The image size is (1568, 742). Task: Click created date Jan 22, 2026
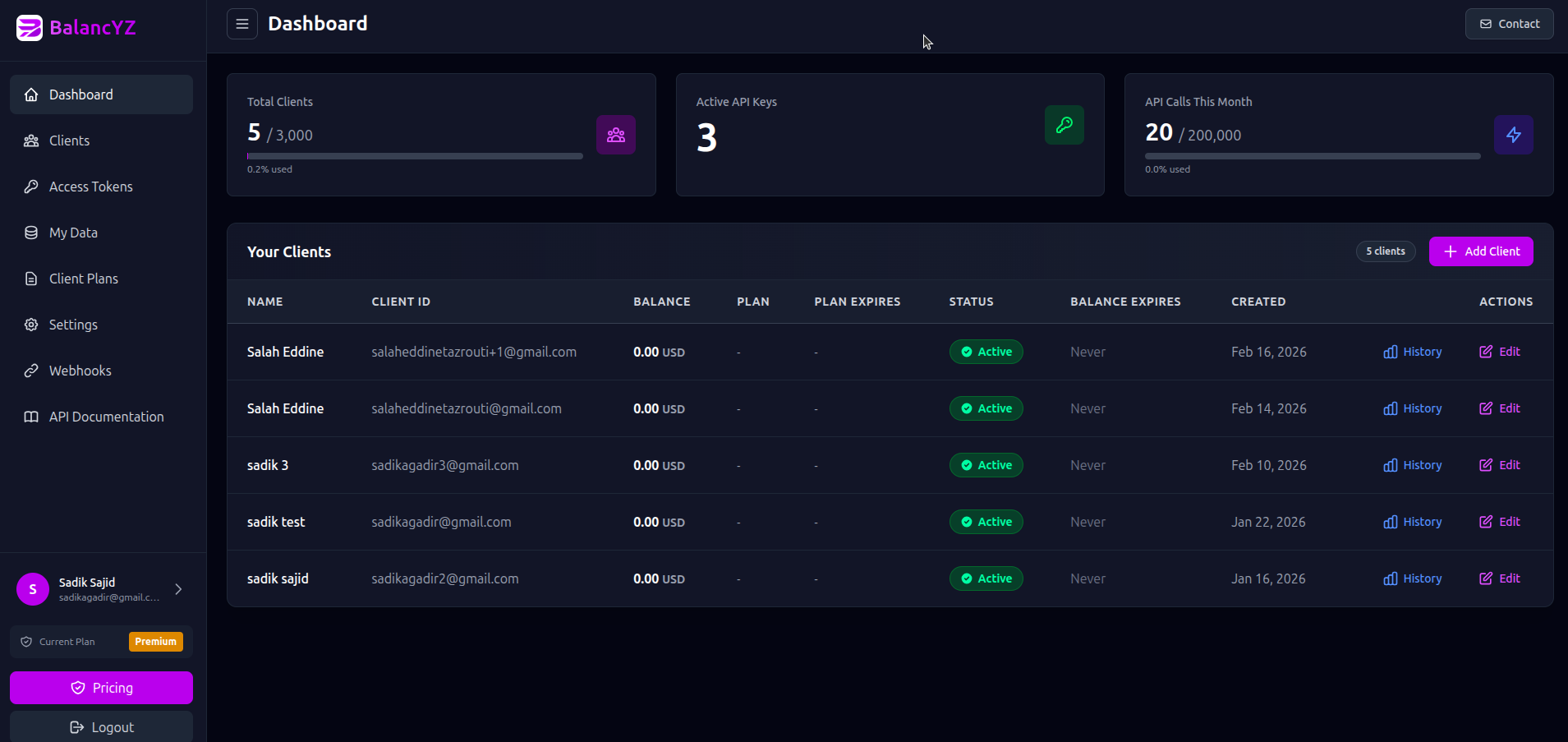pos(1268,522)
